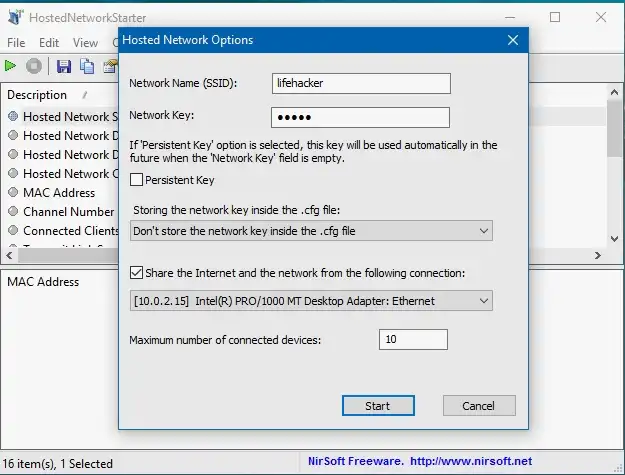Open the shared connection adapter dropdown
Screen dimensions: 625x475
pos(311,301)
